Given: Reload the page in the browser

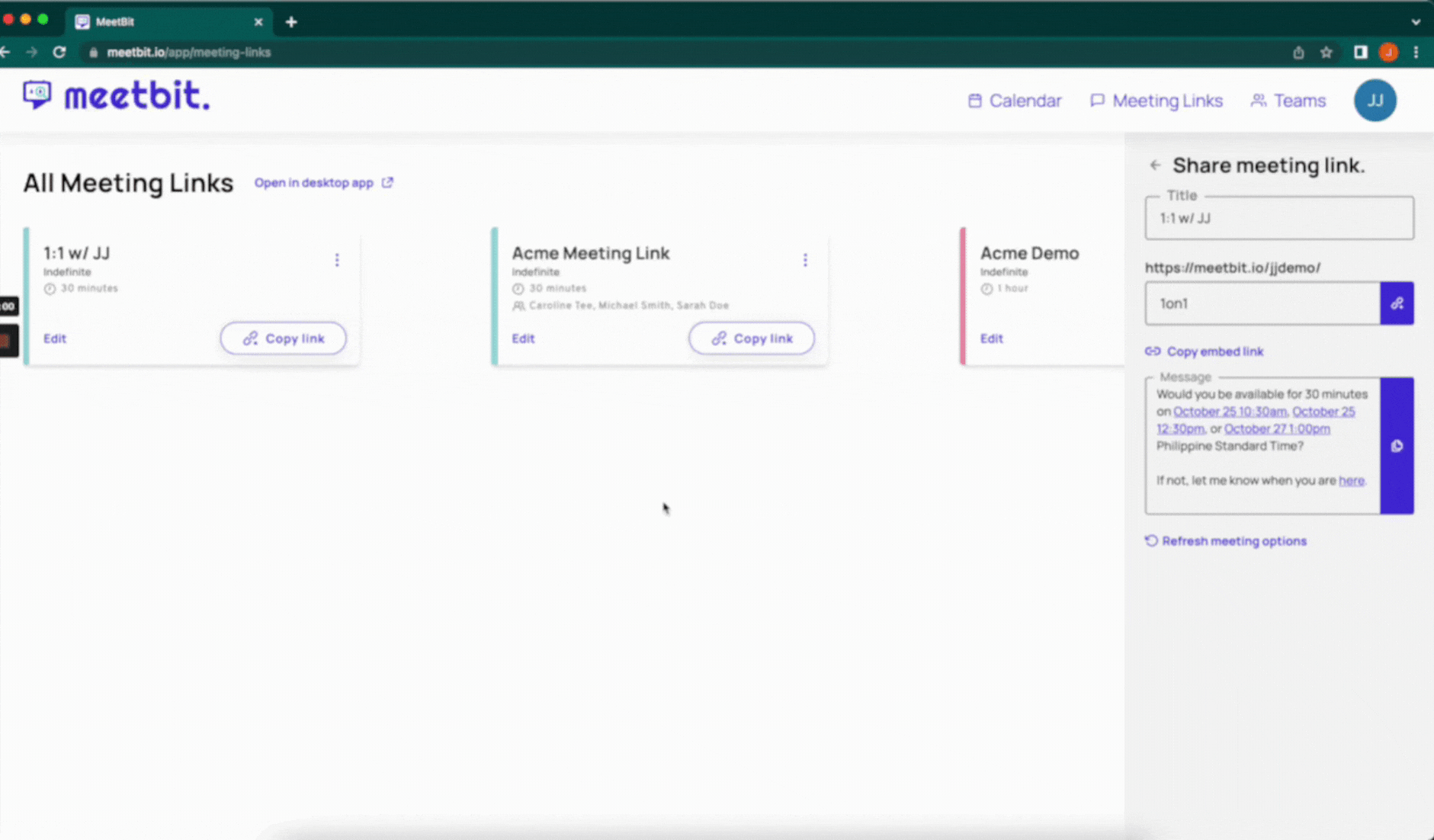Looking at the screenshot, I should click(59, 52).
